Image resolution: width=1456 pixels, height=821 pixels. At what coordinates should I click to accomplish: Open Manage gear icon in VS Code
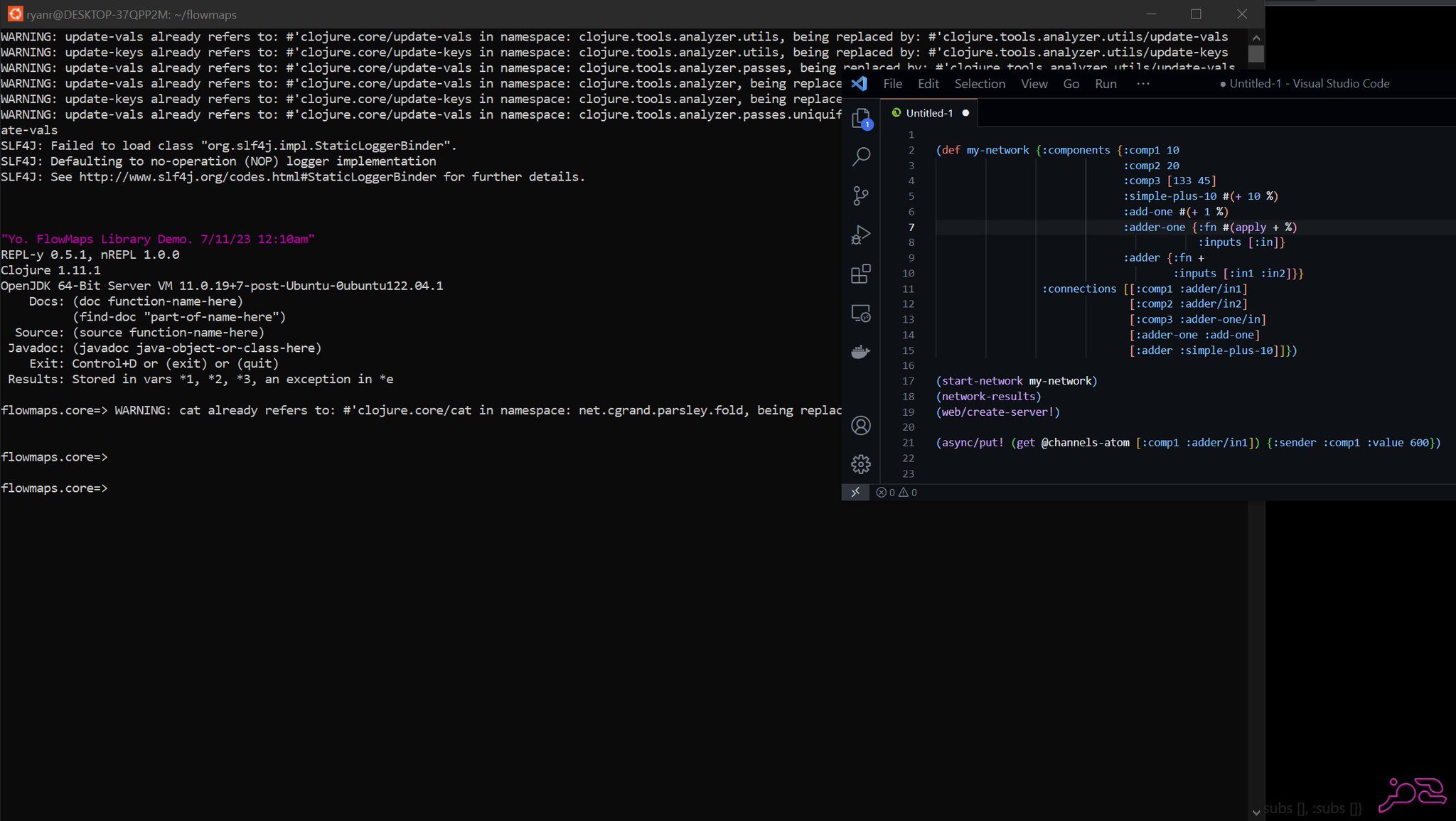(x=861, y=464)
